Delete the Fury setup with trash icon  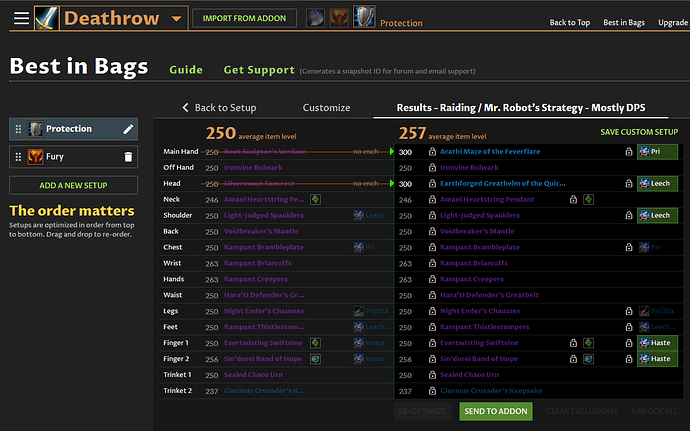pyautogui.click(x=128, y=157)
